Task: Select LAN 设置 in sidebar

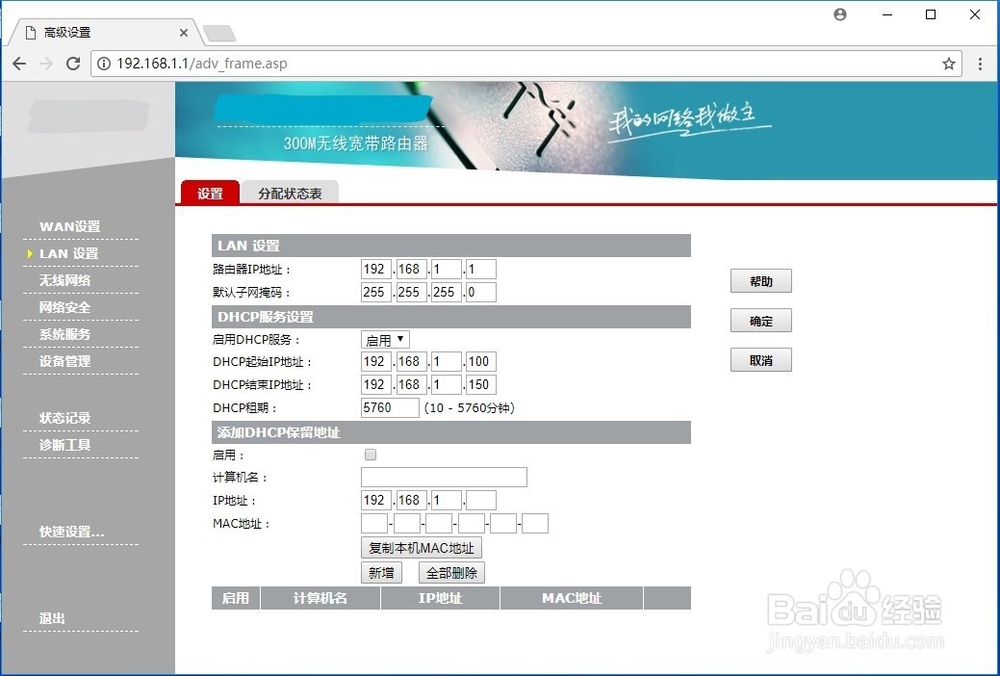Action: [69, 253]
